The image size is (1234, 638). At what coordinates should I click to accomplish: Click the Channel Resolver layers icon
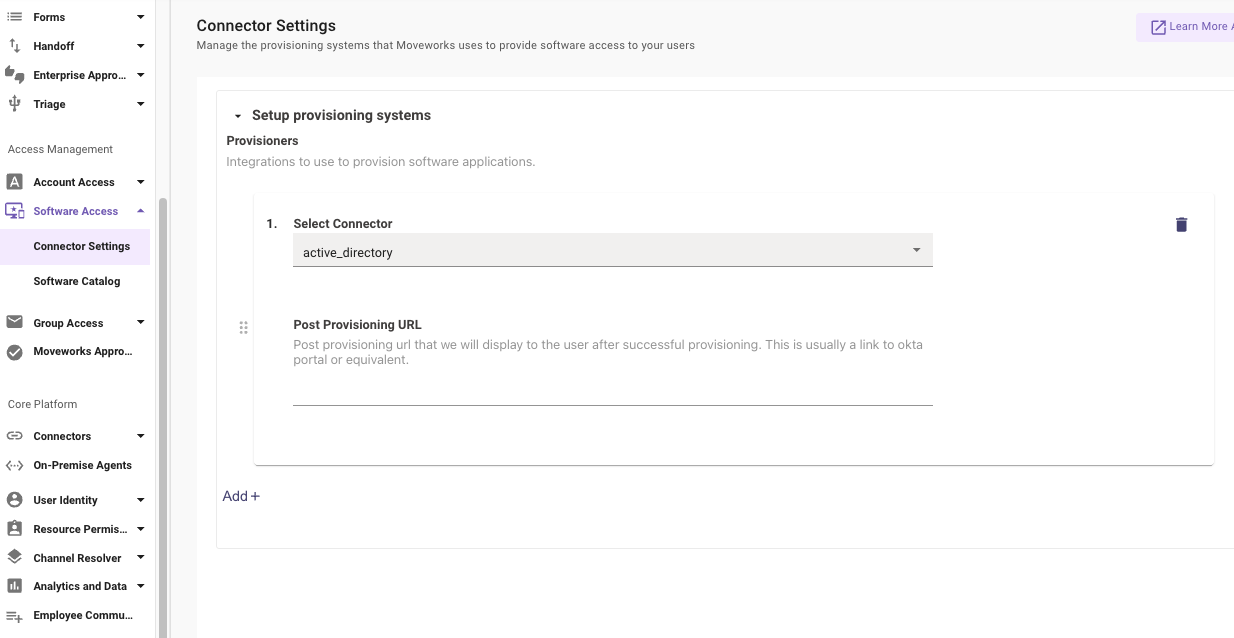[x=15, y=558]
